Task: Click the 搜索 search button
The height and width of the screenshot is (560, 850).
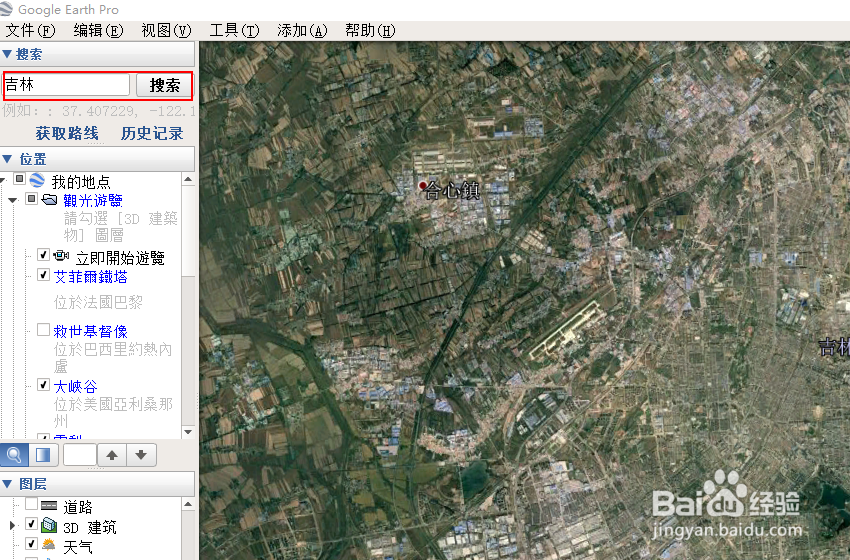Action: click(164, 85)
